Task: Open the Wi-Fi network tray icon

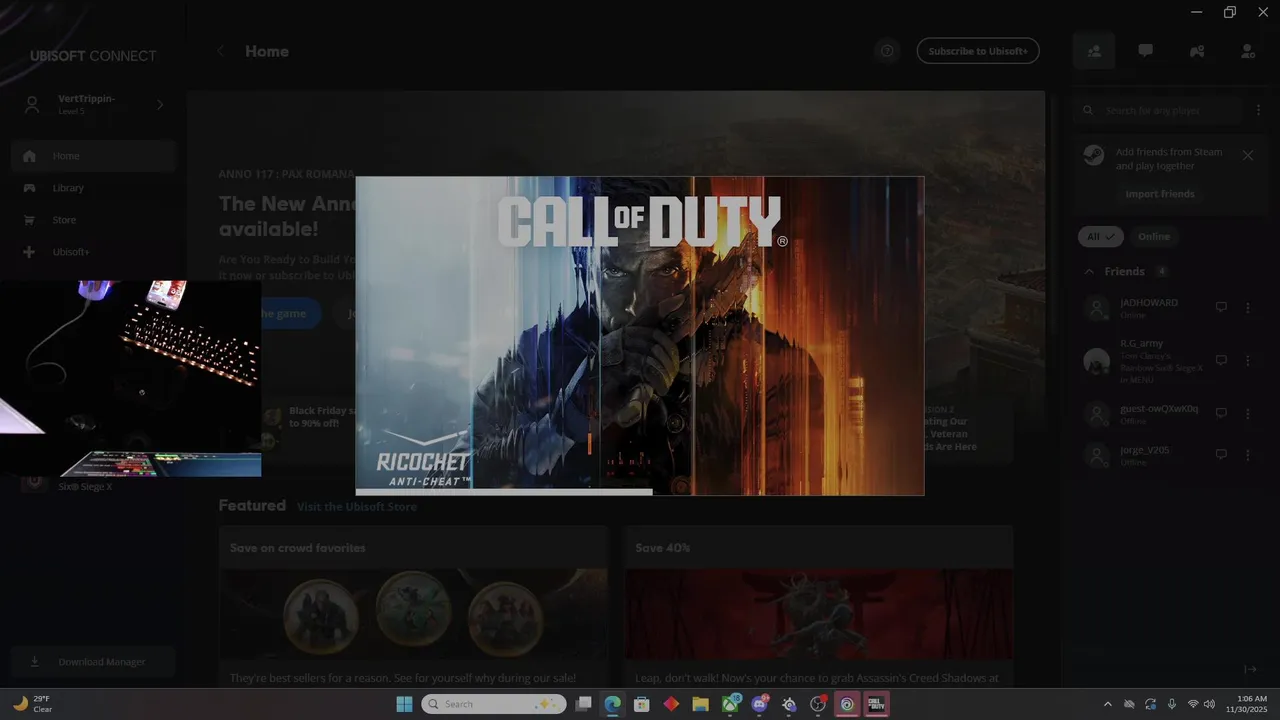Action: [x=1193, y=704]
